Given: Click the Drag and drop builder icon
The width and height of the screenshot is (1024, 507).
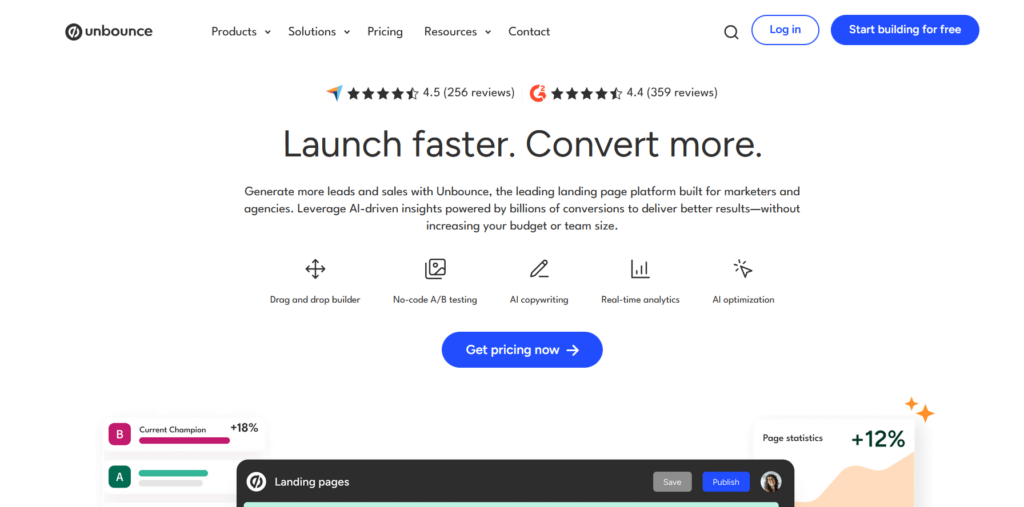Looking at the screenshot, I should coord(315,269).
